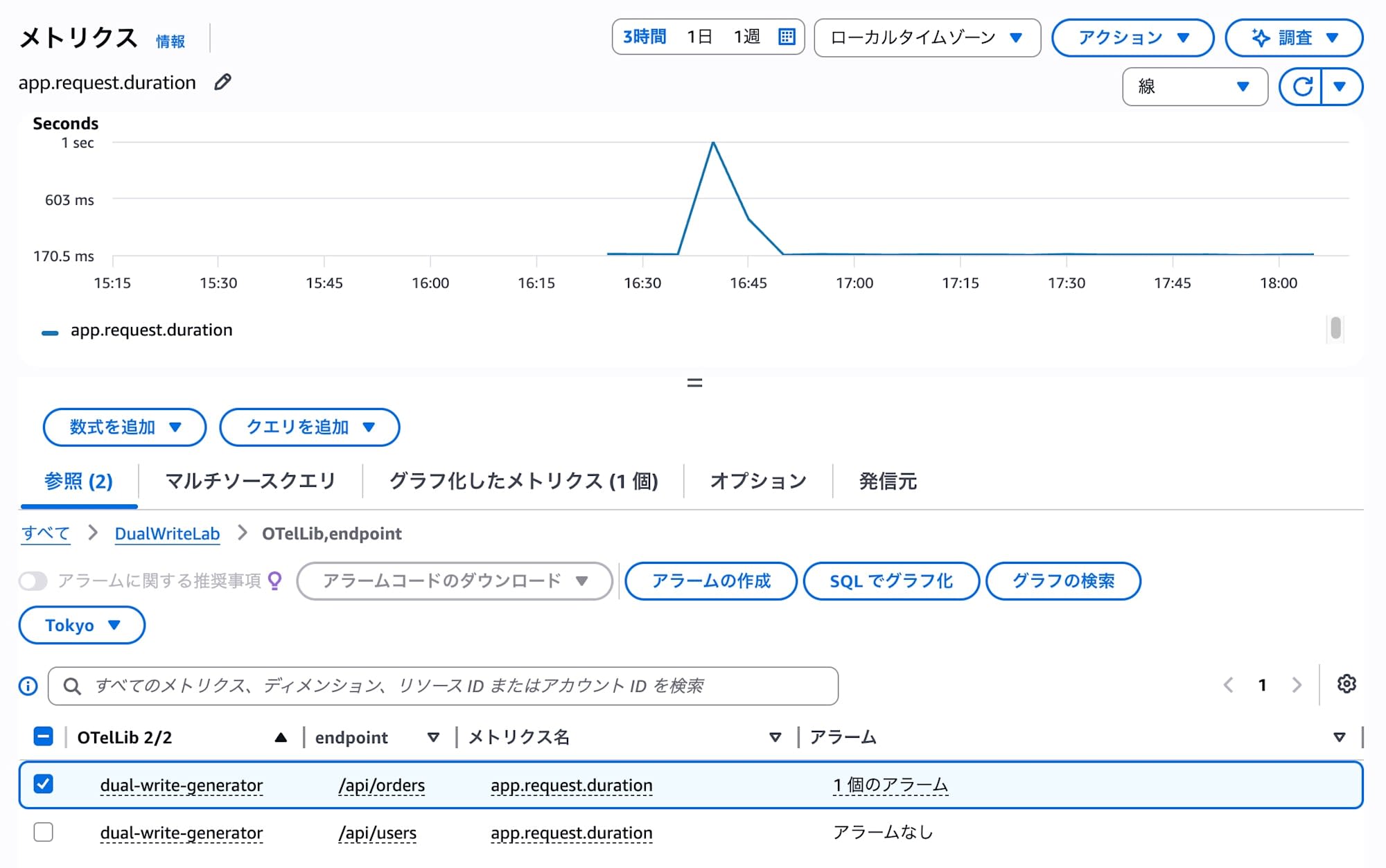The width and height of the screenshot is (1386, 868).
Task: Click the legend scrollbar thumb
Action: click(x=1335, y=328)
